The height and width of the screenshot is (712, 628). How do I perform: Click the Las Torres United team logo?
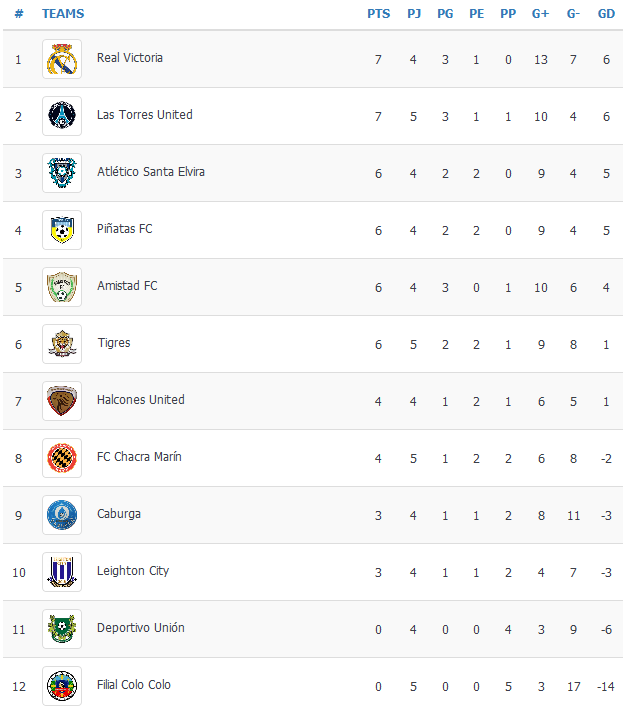pos(62,116)
